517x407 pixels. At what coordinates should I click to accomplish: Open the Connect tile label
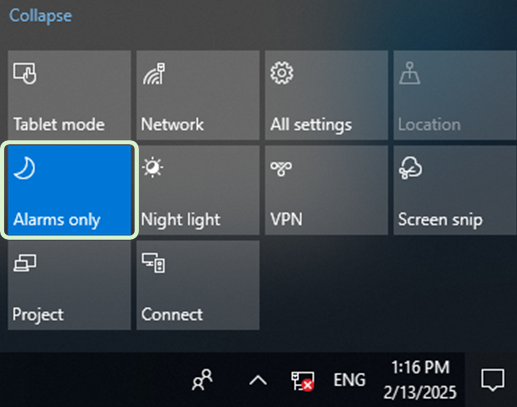(x=172, y=314)
